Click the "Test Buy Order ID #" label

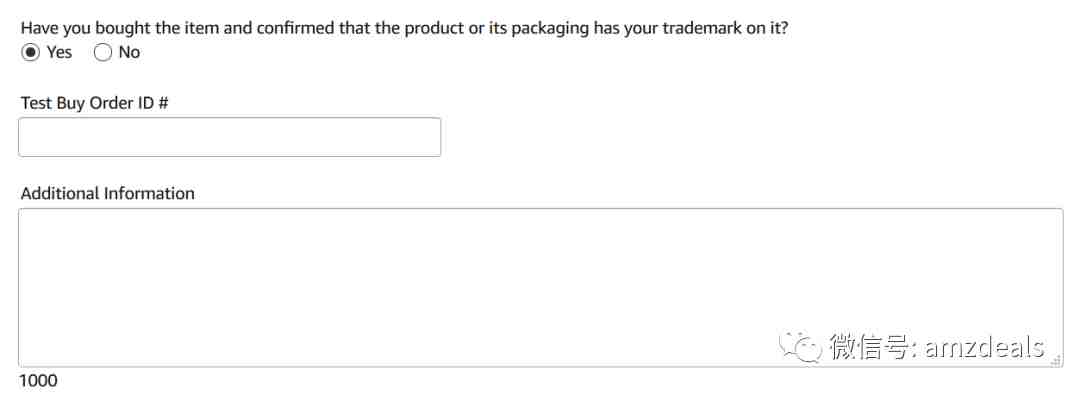pyautogui.click(x=94, y=103)
